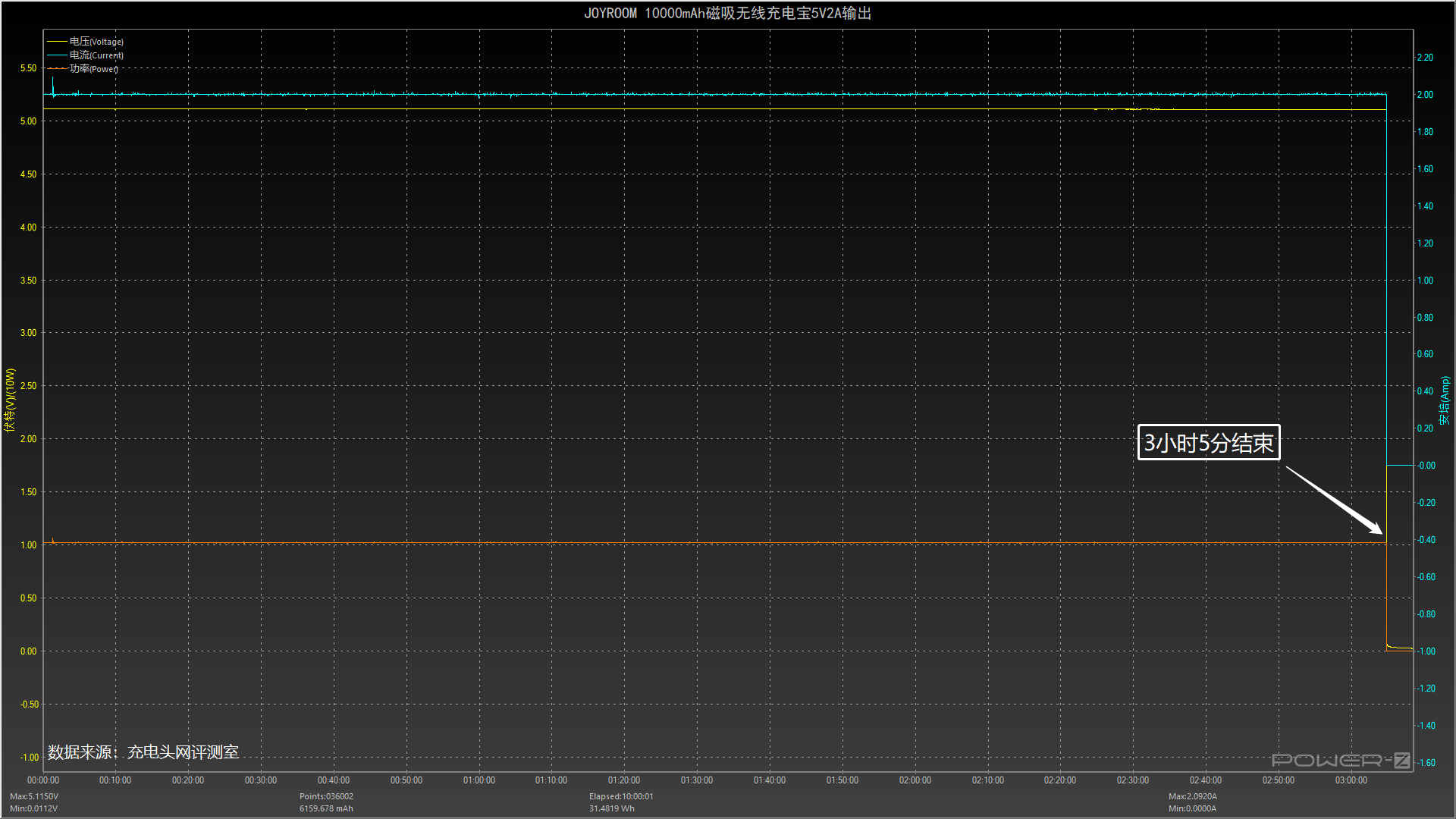Click the Current legend entry

tap(96, 55)
